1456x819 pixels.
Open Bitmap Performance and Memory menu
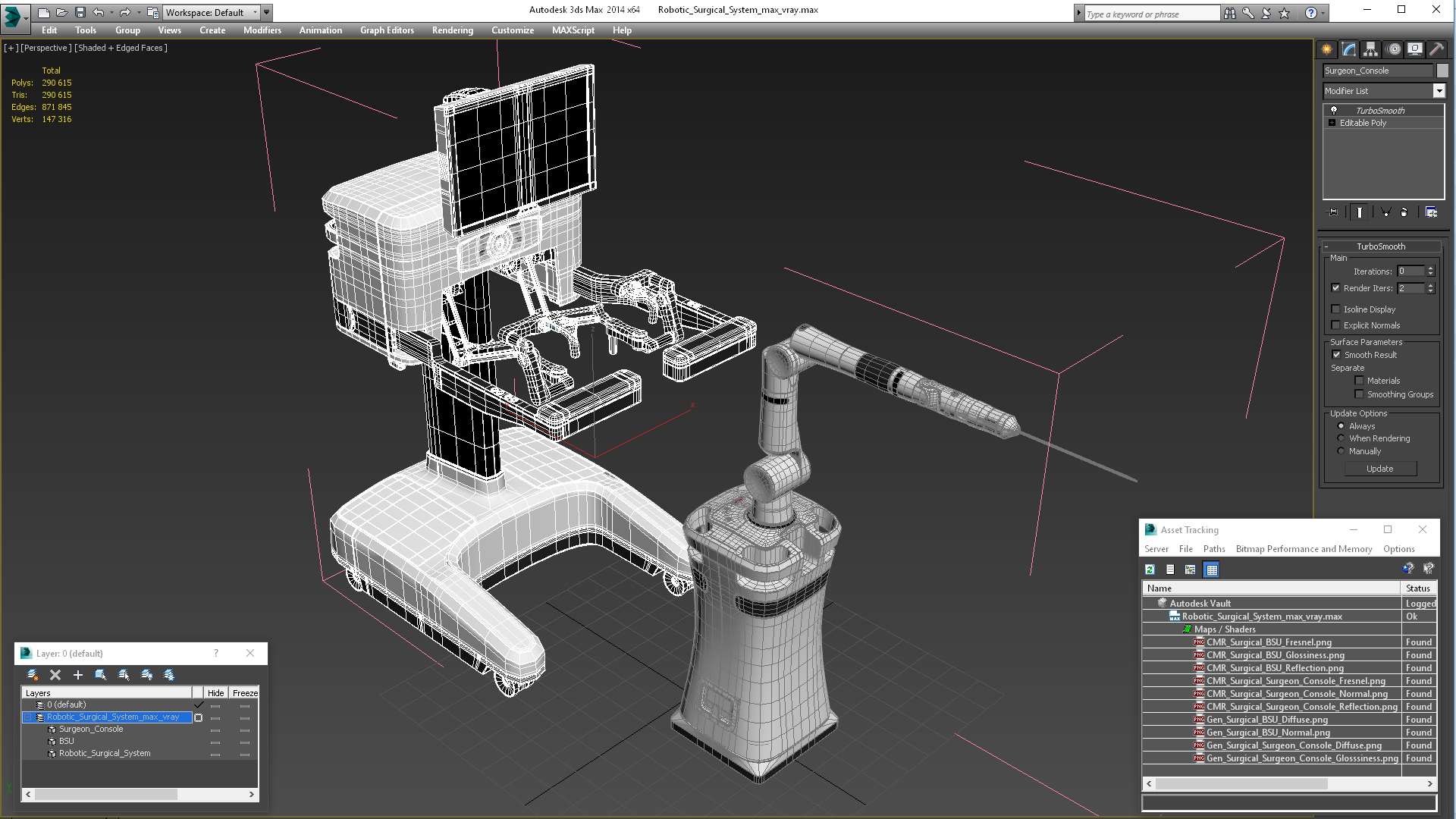(x=1304, y=549)
